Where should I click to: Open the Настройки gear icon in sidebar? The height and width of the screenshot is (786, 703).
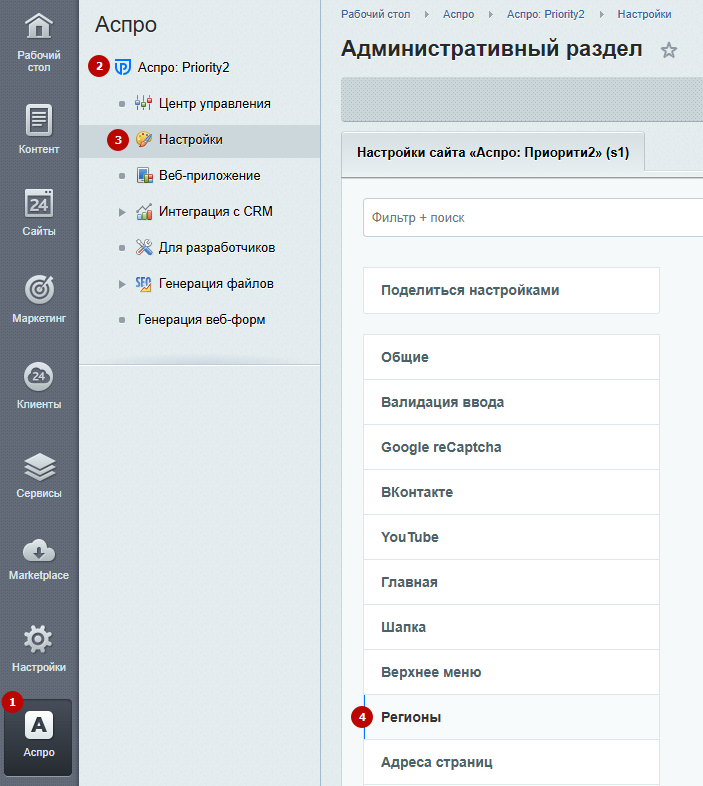point(38,639)
